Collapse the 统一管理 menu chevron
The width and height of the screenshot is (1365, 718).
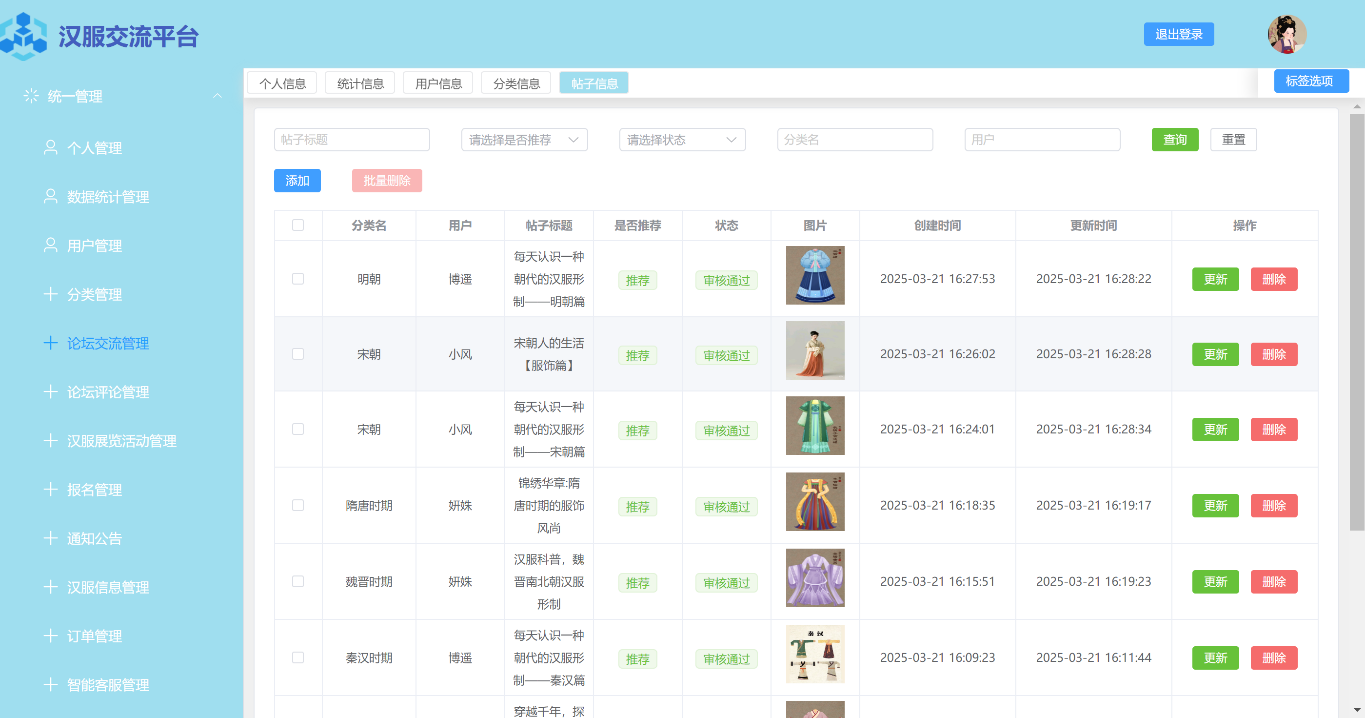click(x=217, y=96)
